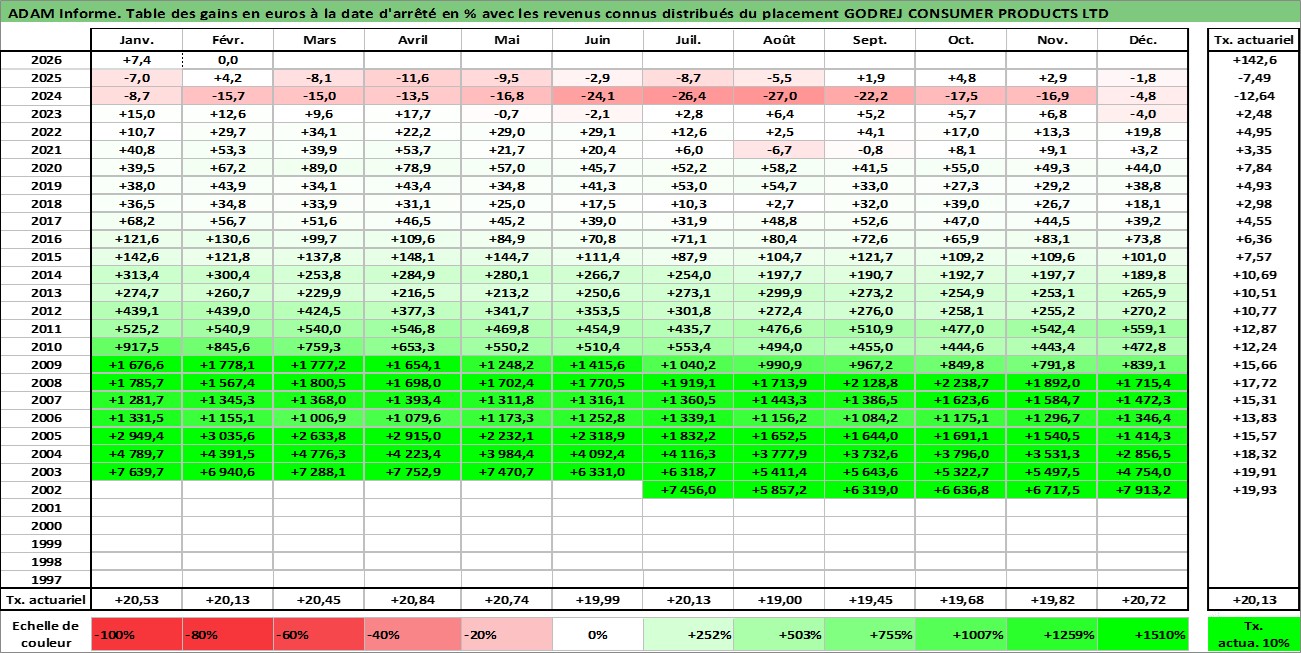
Task: Click the -80% color scale swatch
Action: coord(227,634)
